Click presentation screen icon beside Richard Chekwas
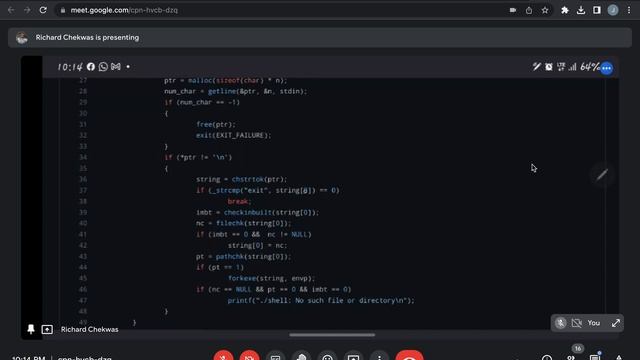This screenshot has width=640, height=360. click(47, 329)
